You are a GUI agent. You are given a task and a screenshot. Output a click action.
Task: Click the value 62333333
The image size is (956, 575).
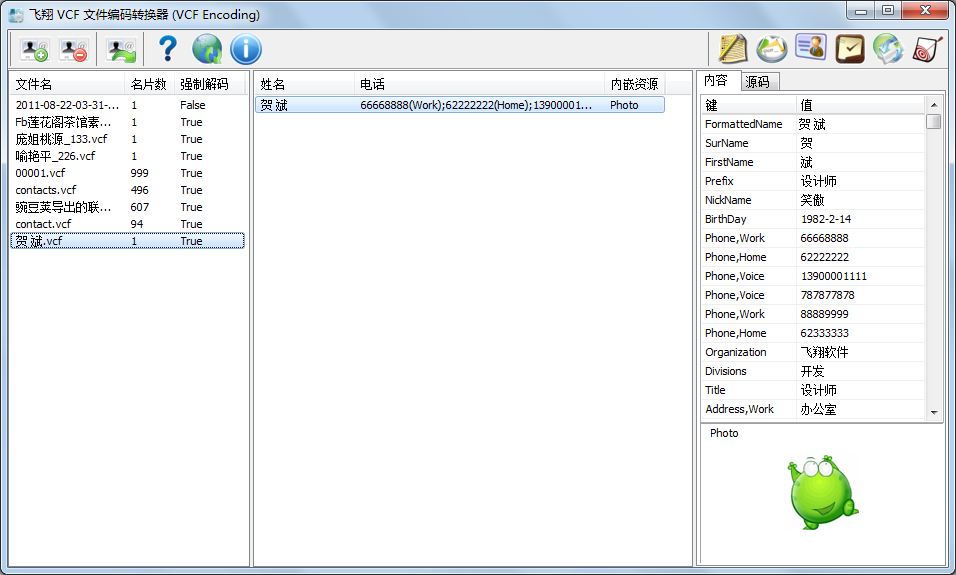[x=824, y=333]
